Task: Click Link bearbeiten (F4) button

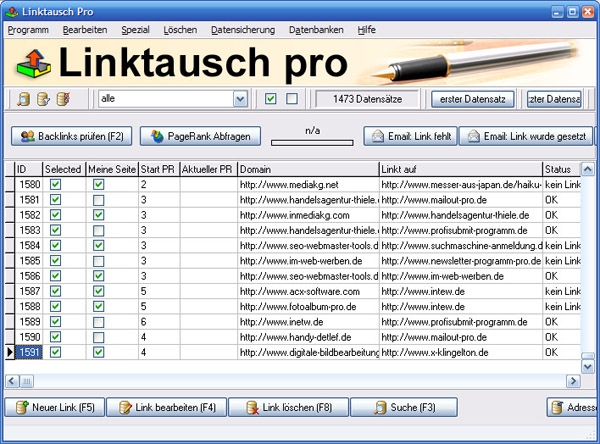Action: [x=168, y=407]
